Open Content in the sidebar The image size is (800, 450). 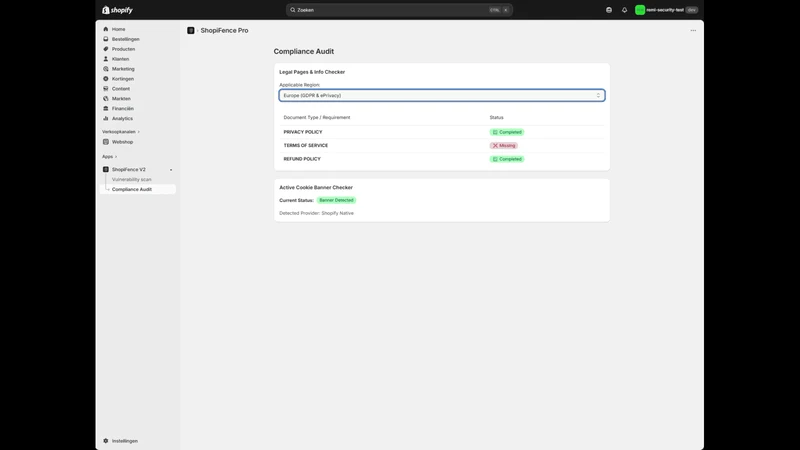click(x=121, y=89)
